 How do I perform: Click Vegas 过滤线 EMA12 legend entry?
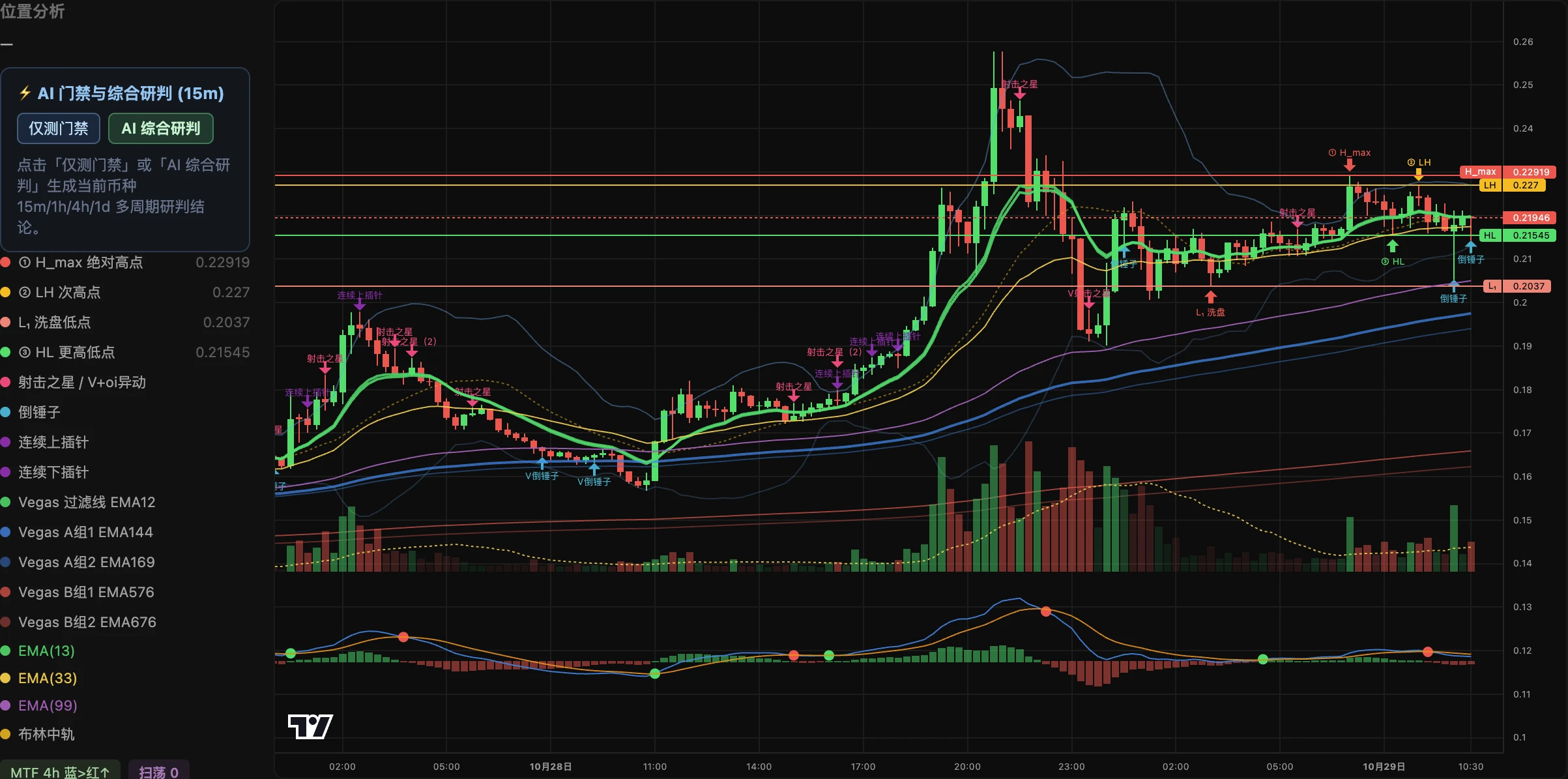(78, 502)
